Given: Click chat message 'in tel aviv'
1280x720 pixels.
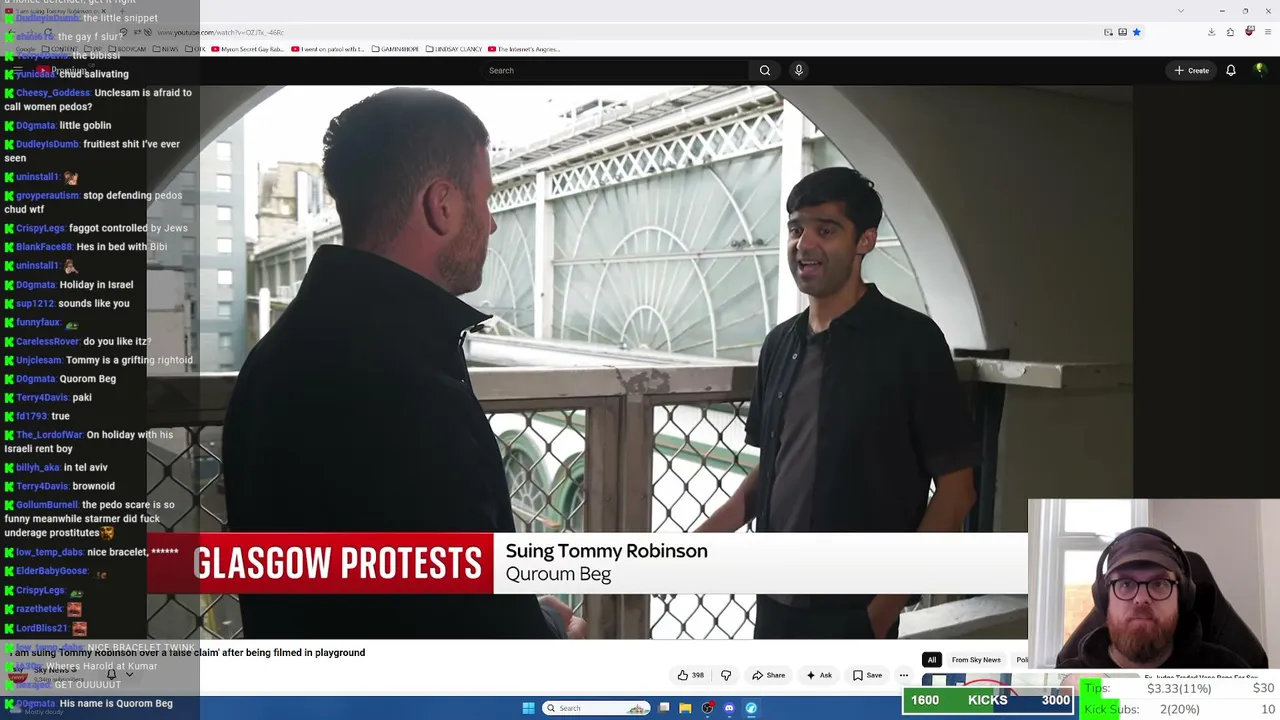Looking at the screenshot, I should (85, 468).
